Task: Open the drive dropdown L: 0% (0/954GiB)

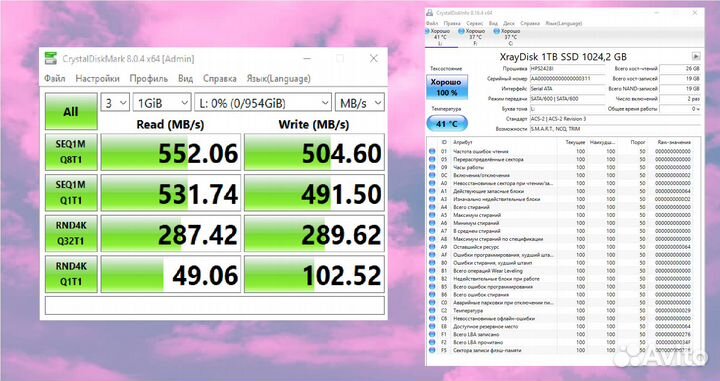Action: 263,103
